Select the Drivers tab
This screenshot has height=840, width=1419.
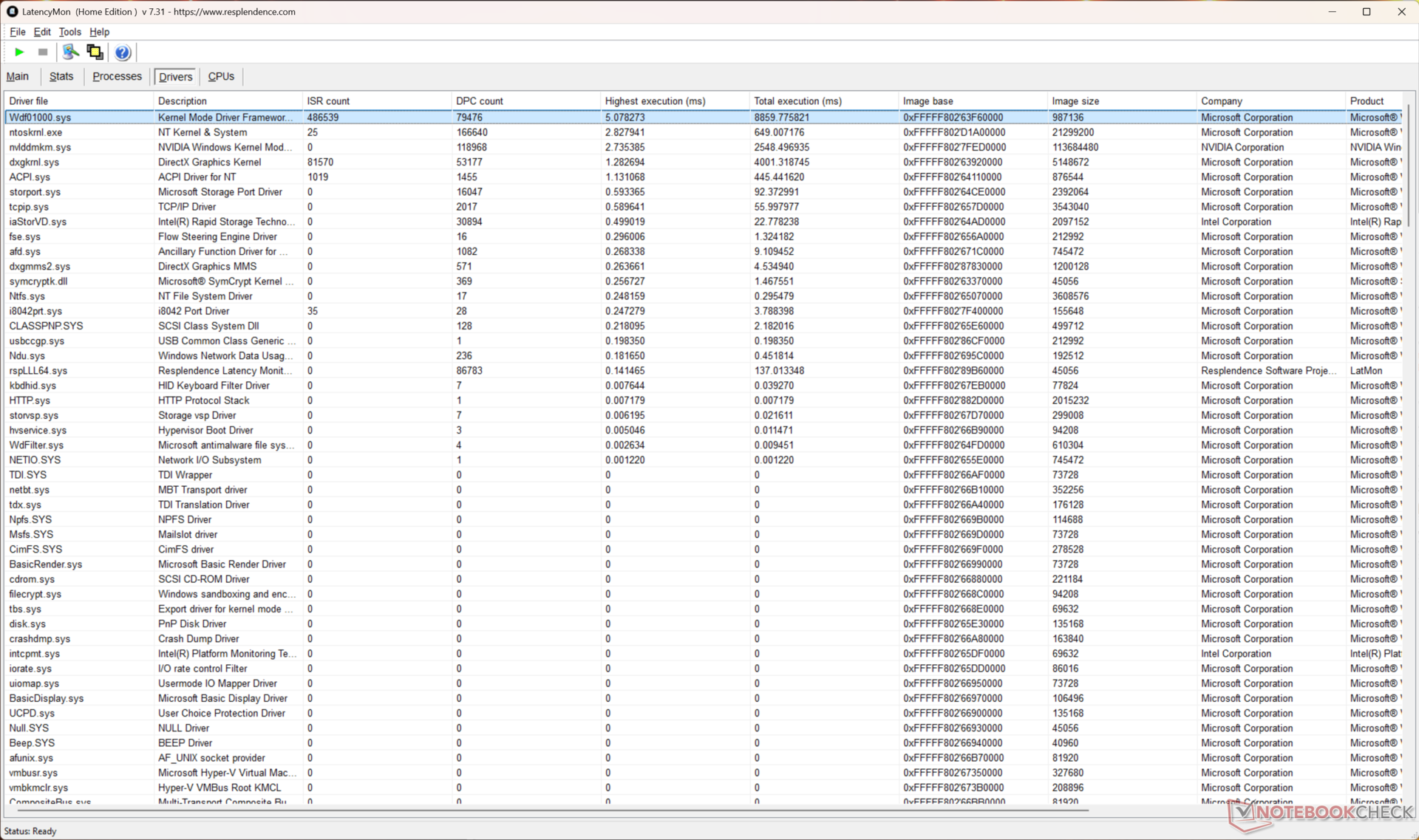175,77
